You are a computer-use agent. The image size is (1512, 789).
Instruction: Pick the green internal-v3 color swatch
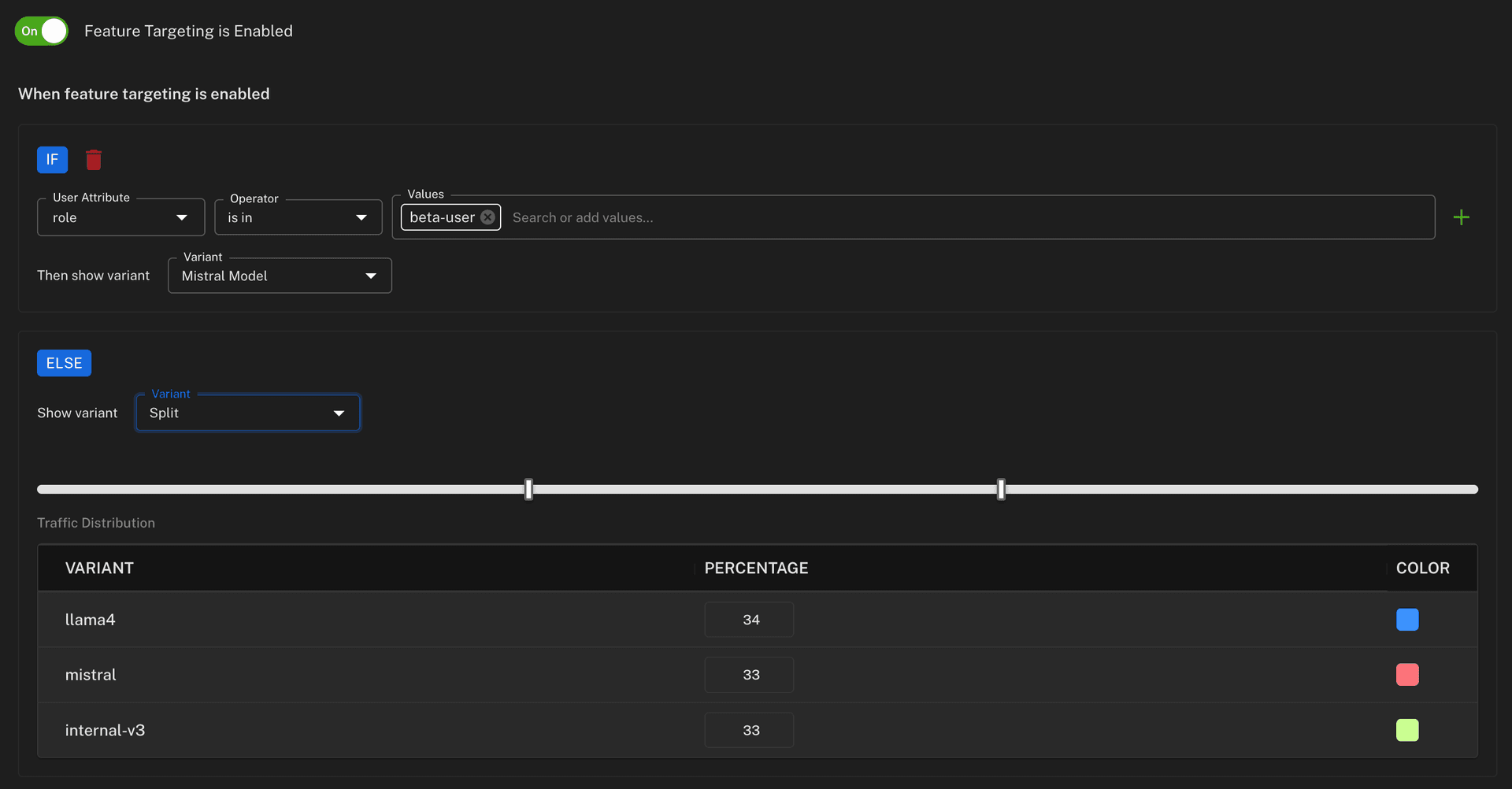1407,730
